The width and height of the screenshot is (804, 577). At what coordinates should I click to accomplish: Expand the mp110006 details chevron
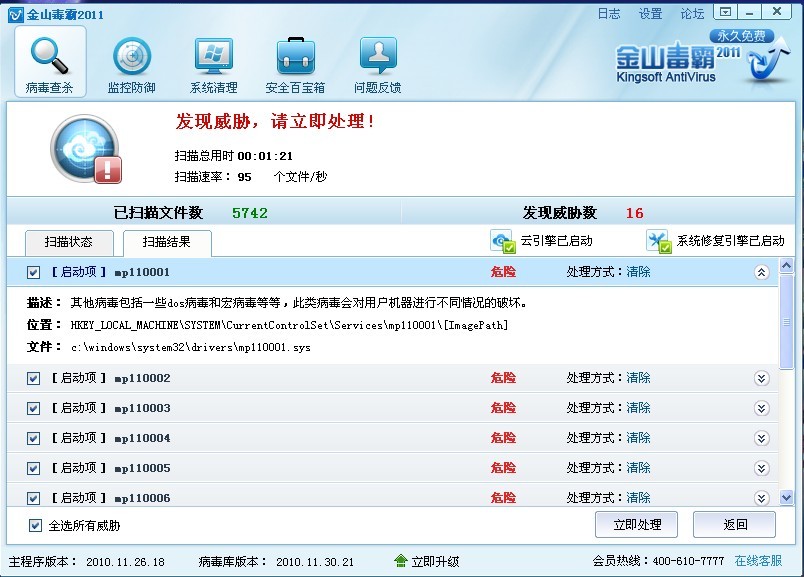(x=761, y=498)
